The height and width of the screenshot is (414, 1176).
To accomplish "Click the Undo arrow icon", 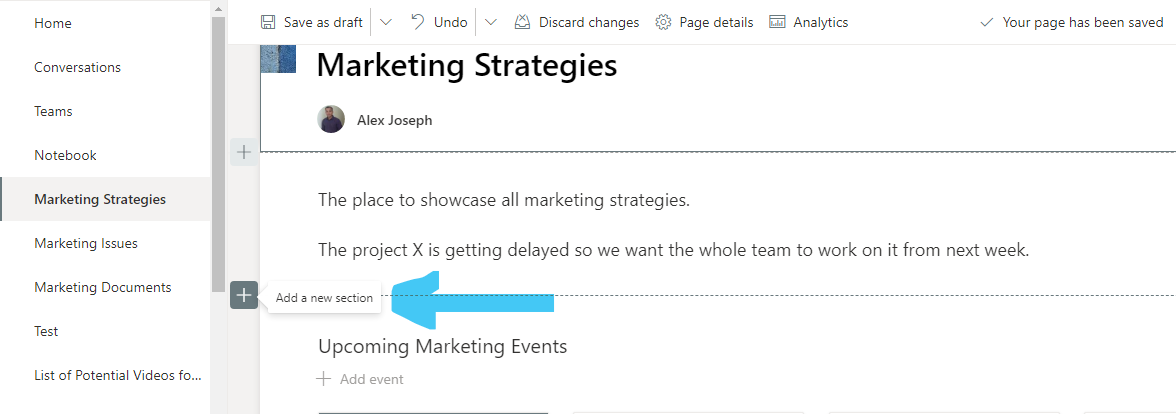I will [x=418, y=22].
